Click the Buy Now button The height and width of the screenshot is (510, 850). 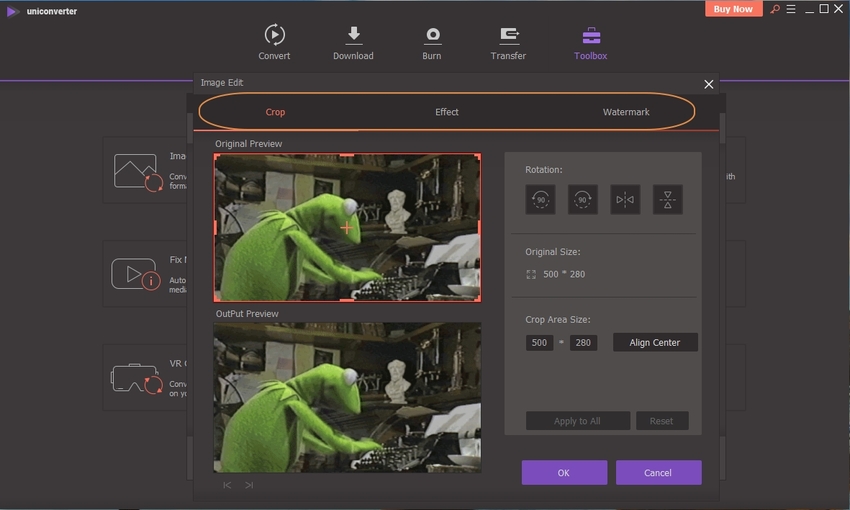pyautogui.click(x=733, y=9)
